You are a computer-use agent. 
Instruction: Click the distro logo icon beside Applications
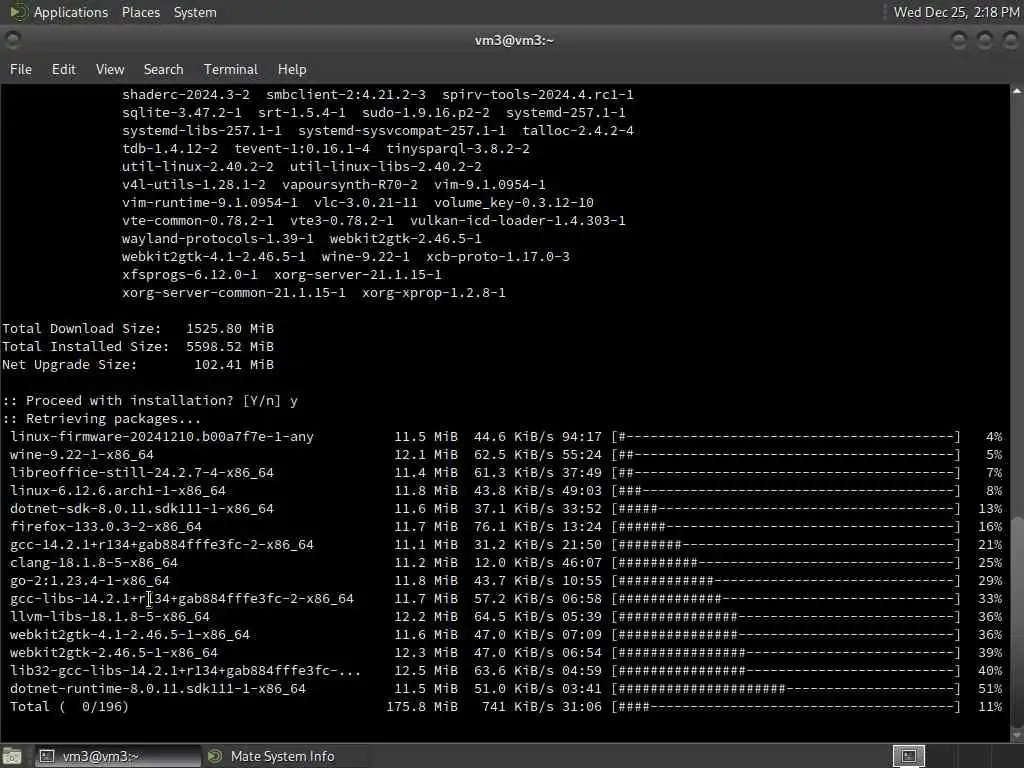pyautogui.click(x=18, y=12)
